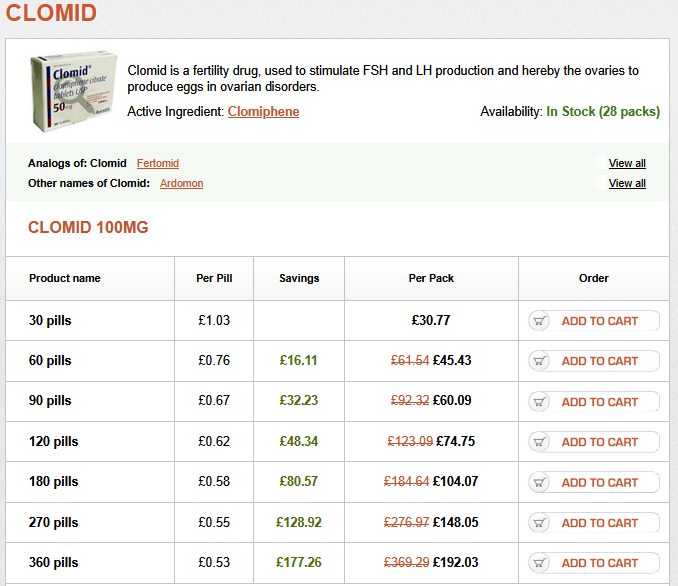Click the Per Pill column header
Screen dimensions: 678x586
coord(214,278)
